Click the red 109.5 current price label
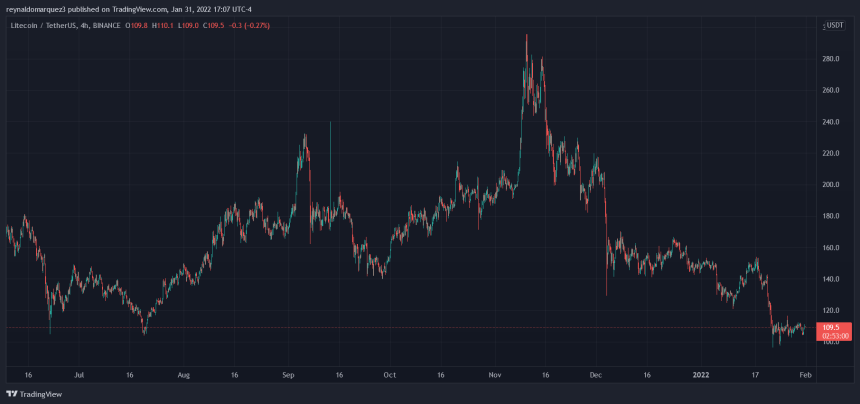The image size is (860, 404). 831,327
